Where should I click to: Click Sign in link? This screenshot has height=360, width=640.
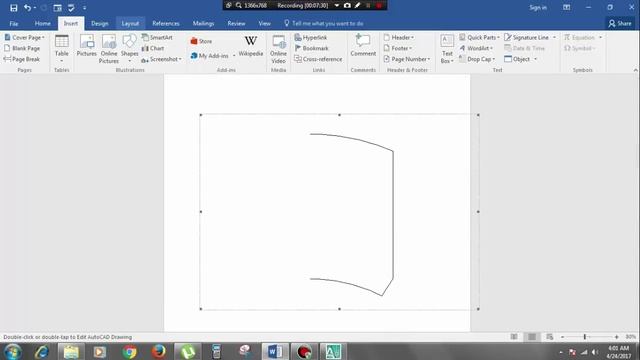[x=538, y=8]
